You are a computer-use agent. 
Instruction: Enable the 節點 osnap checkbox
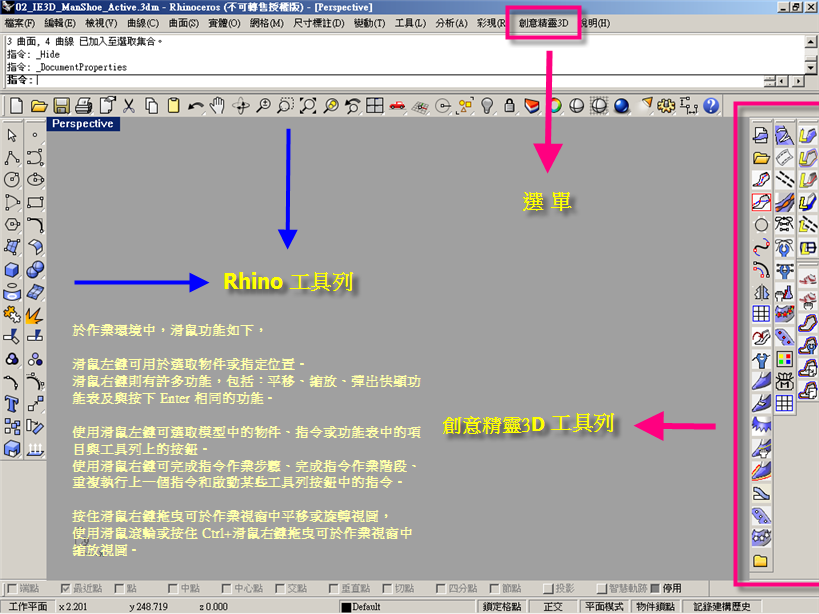pos(494,589)
